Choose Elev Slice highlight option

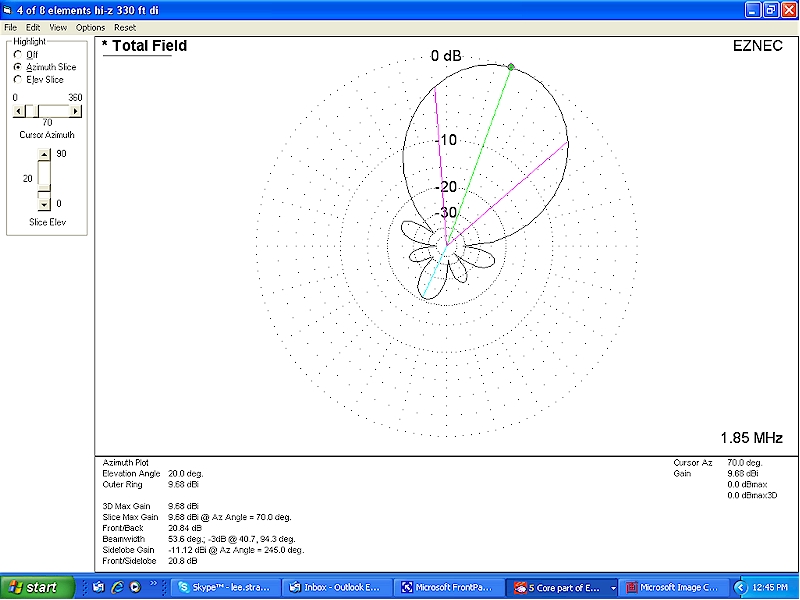17,79
